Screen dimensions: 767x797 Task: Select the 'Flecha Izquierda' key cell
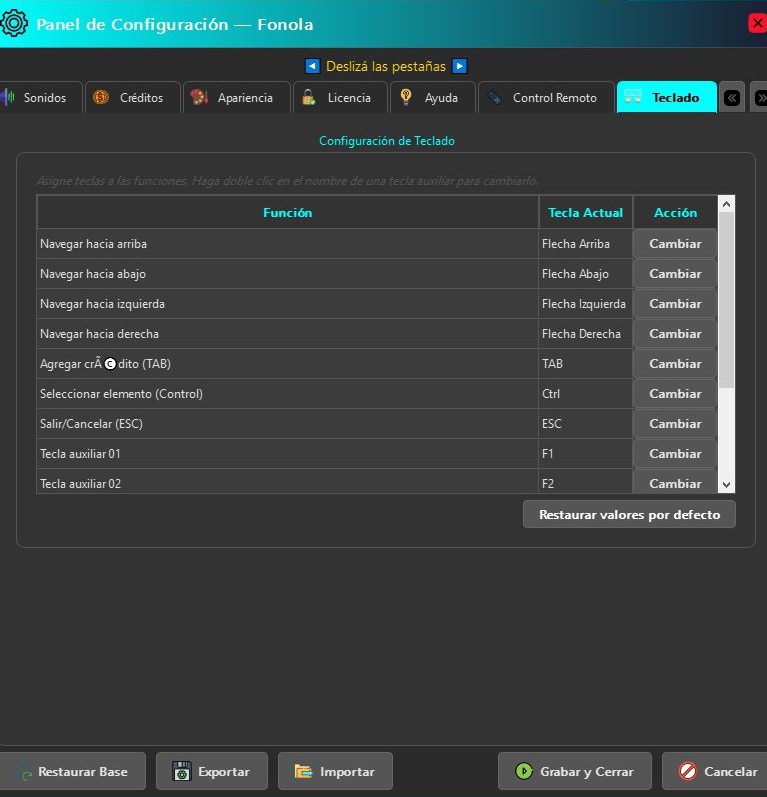click(586, 304)
